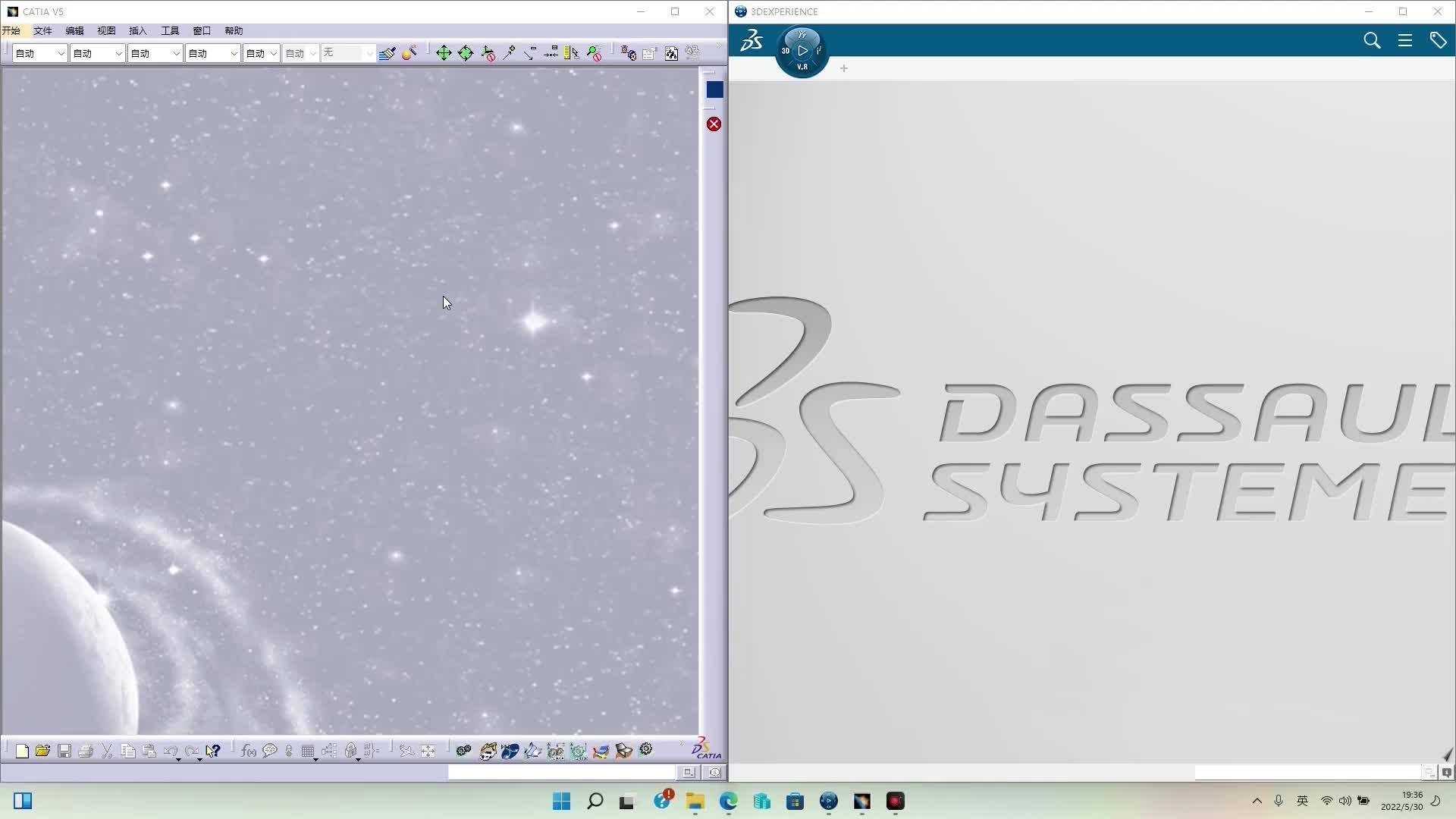Click the painter brush icon in top toolbar
This screenshot has height=819, width=1456.
388,53
